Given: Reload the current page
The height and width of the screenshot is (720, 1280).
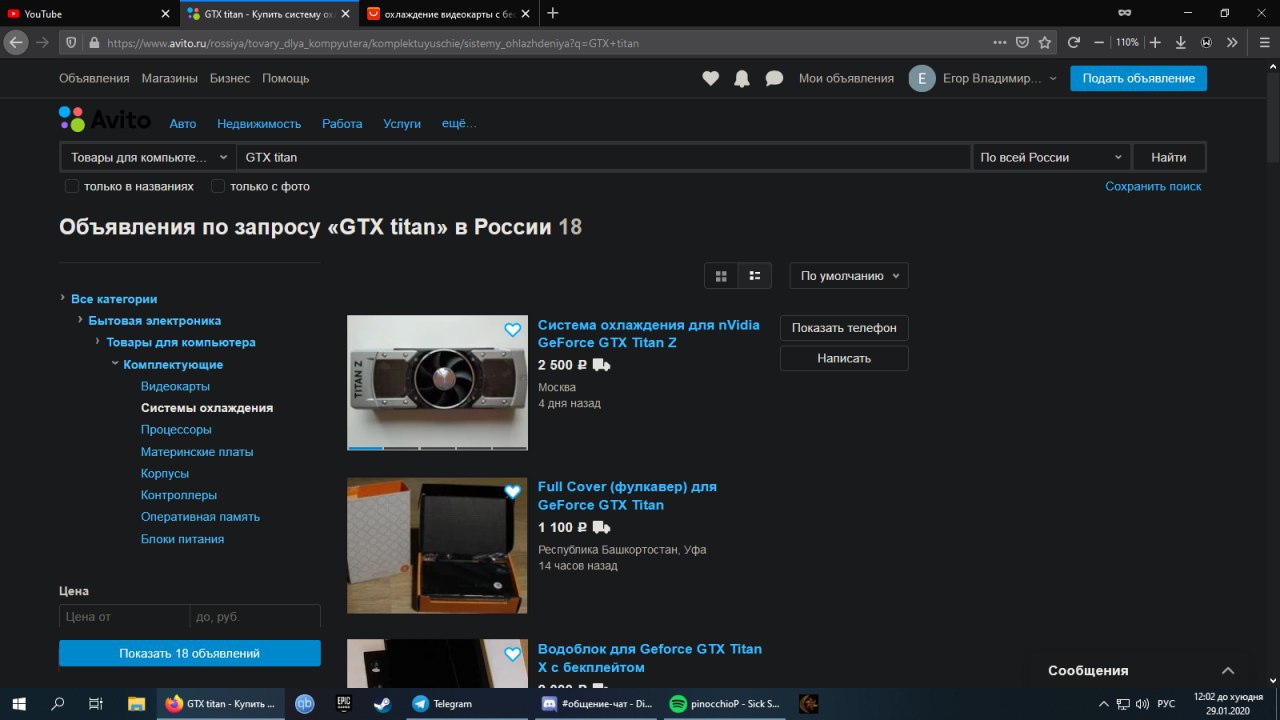Looking at the screenshot, I should [1074, 43].
